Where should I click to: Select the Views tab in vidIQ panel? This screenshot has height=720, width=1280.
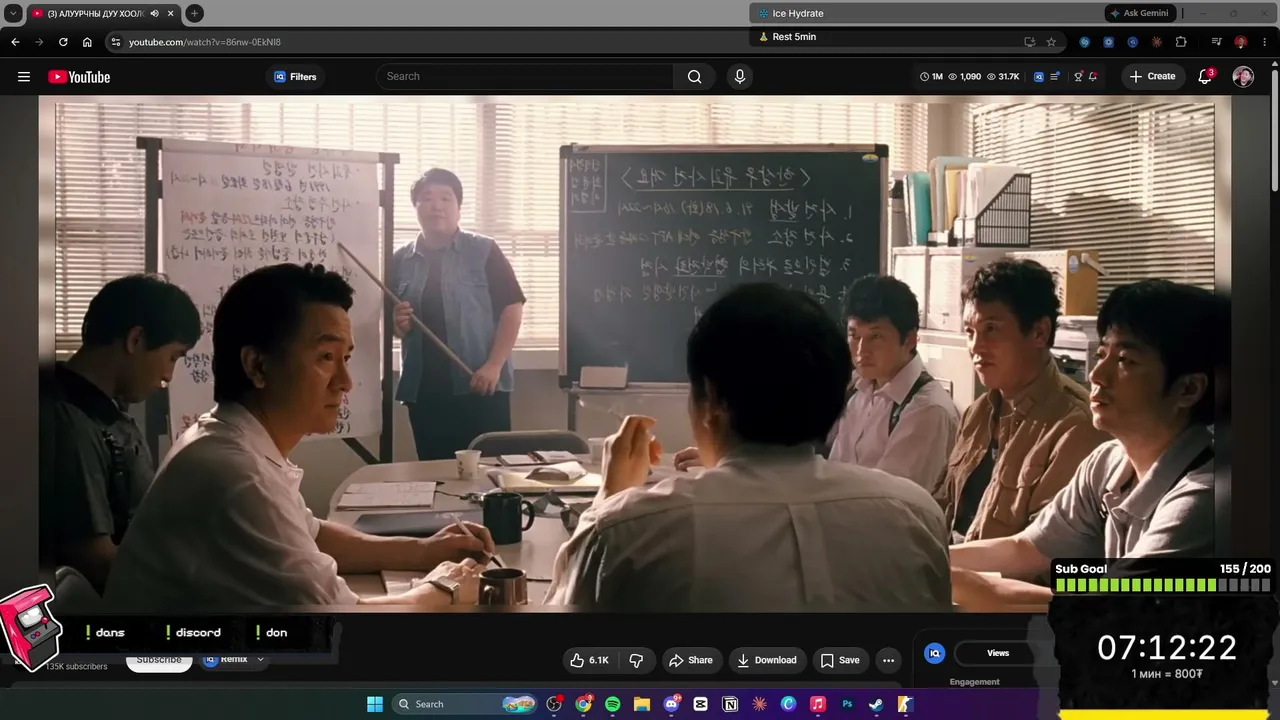[998, 653]
